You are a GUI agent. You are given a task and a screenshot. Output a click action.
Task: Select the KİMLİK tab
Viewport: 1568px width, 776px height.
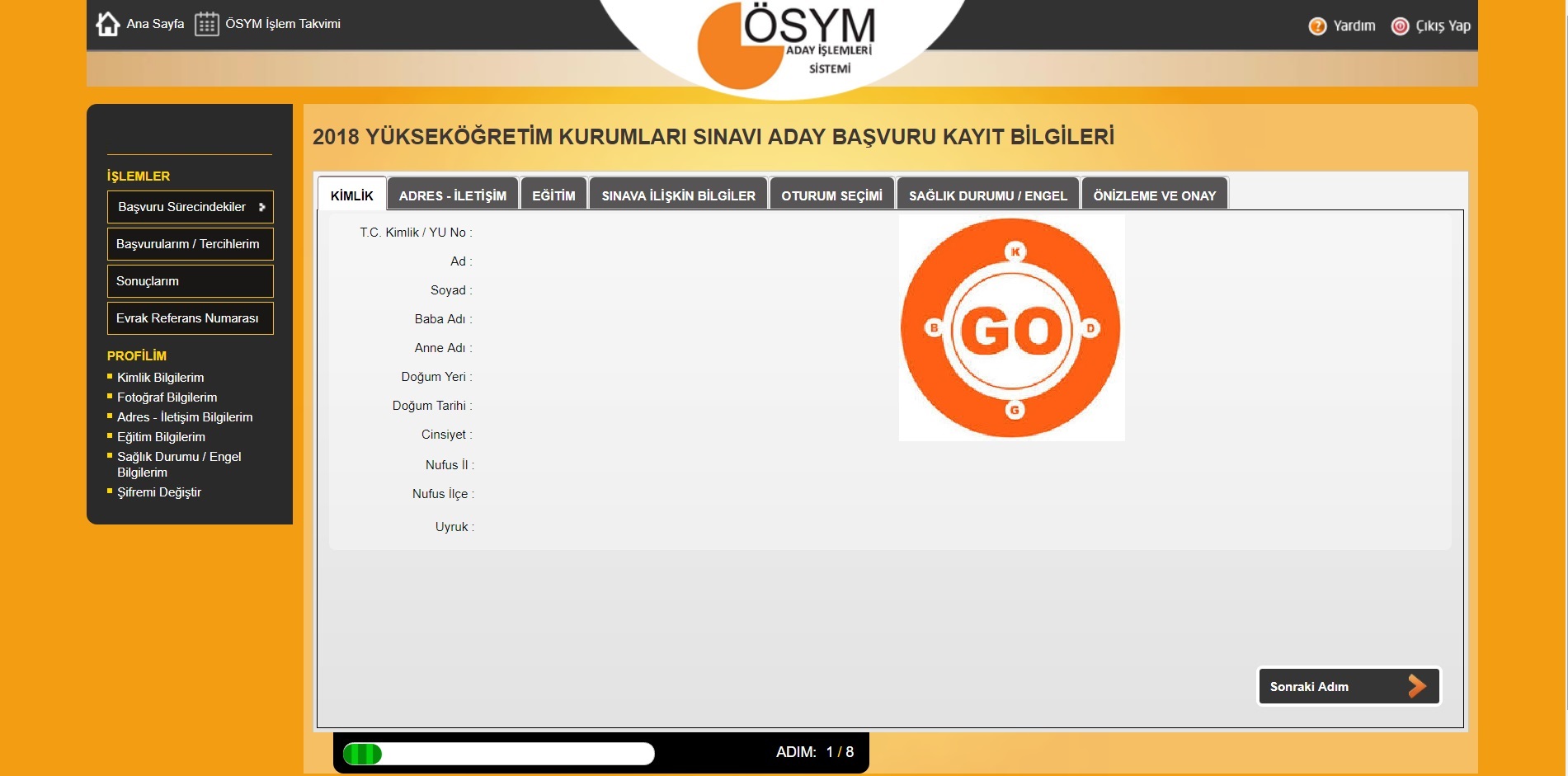pyautogui.click(x=352, y=195)
